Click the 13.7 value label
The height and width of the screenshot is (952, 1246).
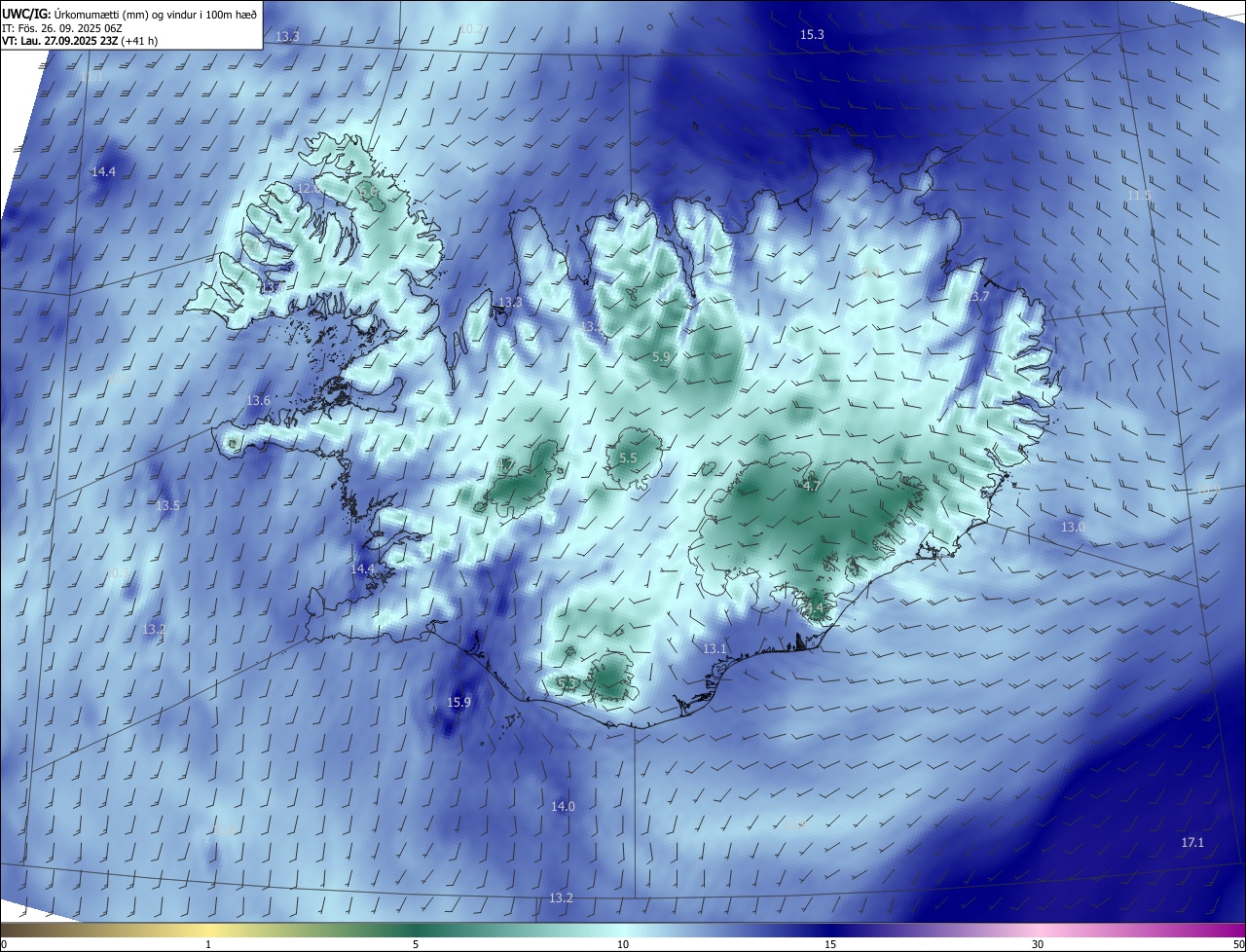[977, 297]
